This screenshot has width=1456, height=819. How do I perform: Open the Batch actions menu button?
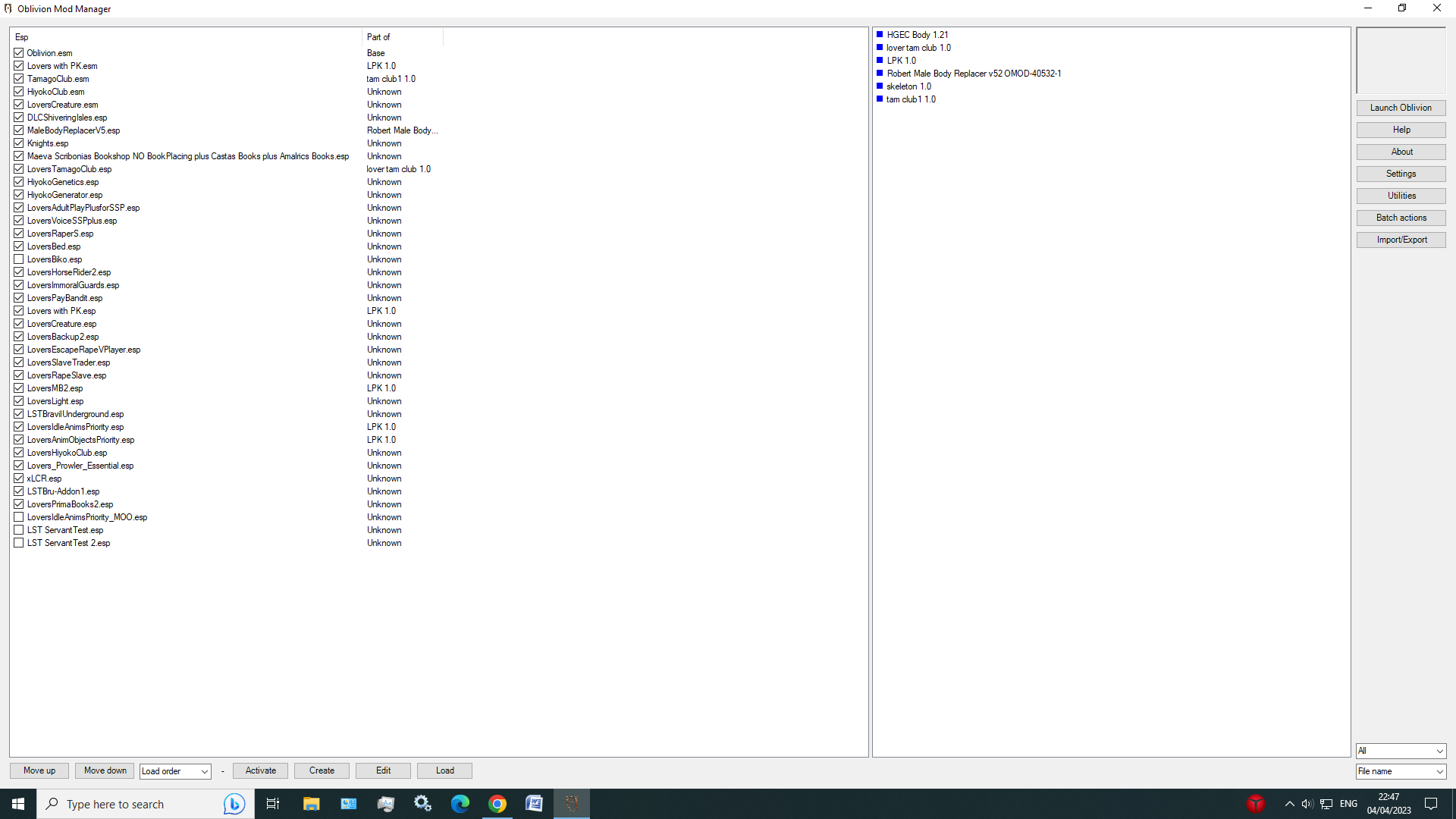(x=1401, y=218)
